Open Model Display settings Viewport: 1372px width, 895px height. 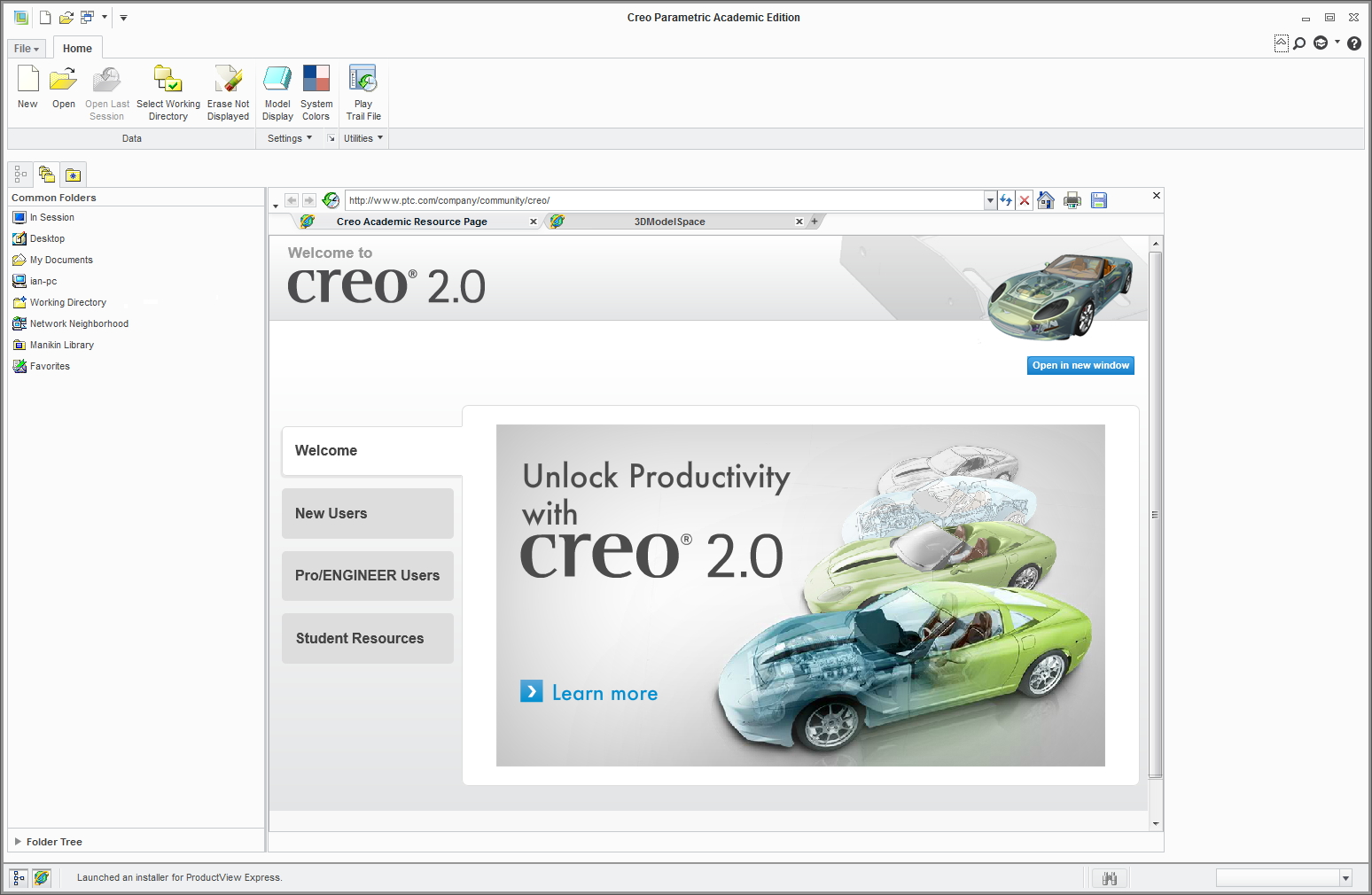click(x=277, y=92)
